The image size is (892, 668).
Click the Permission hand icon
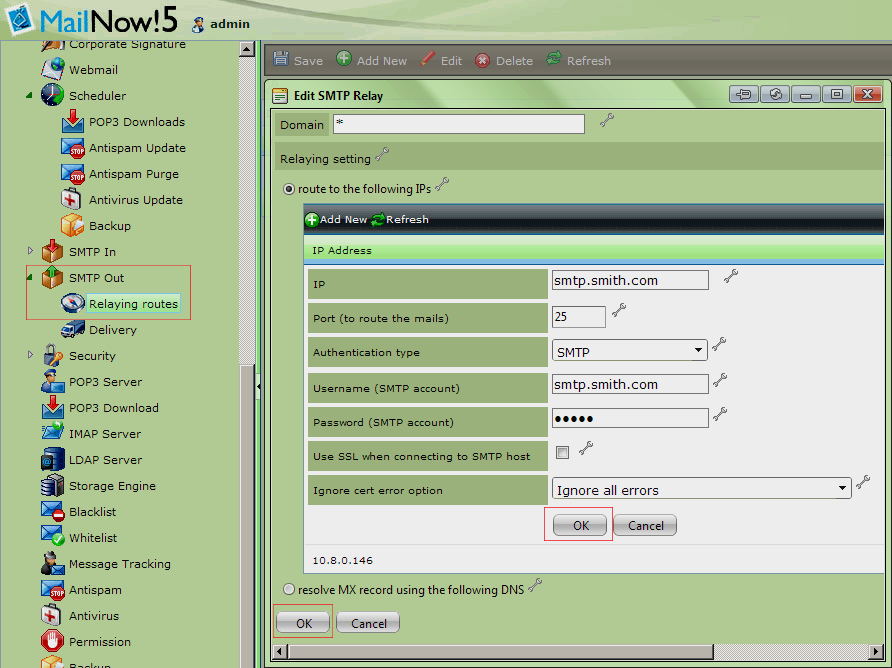(52, 641)
